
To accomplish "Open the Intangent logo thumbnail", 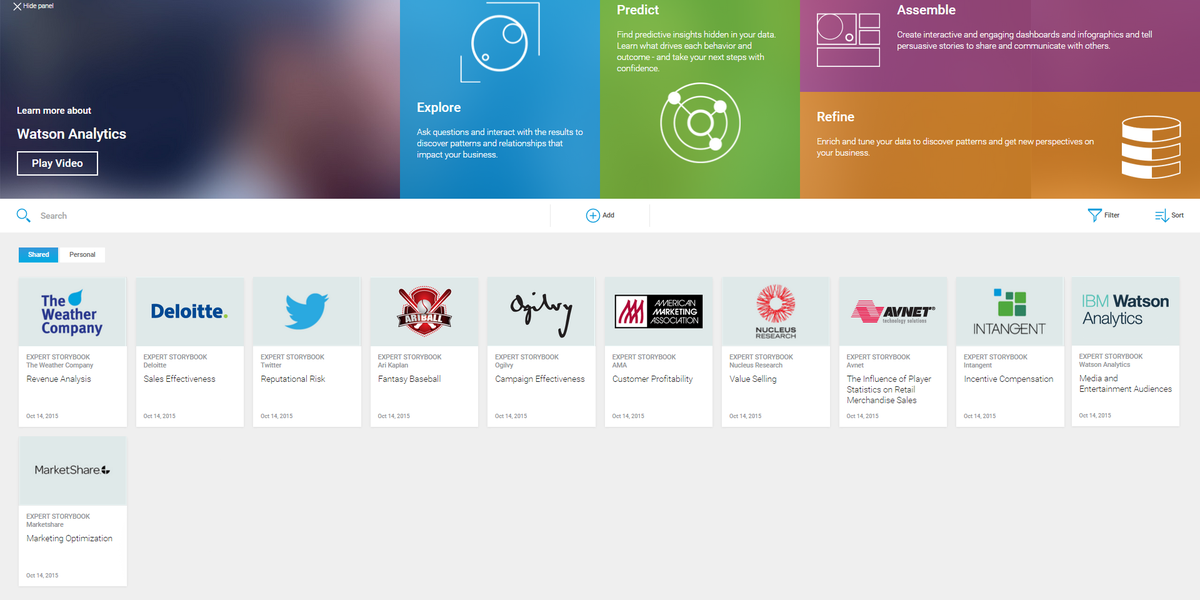I will [1009, 312].
